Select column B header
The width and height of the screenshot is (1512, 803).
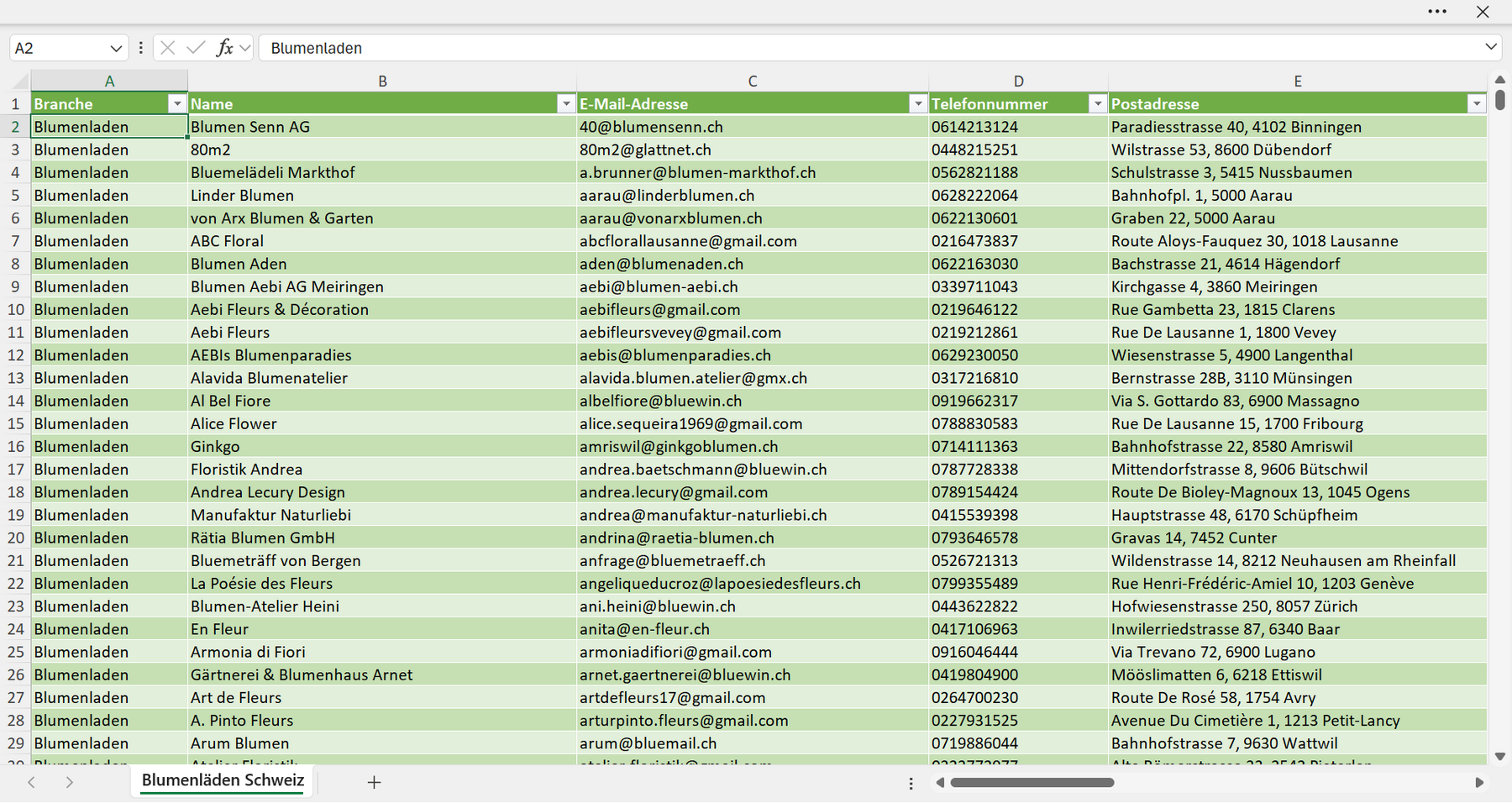click(382, 81)
